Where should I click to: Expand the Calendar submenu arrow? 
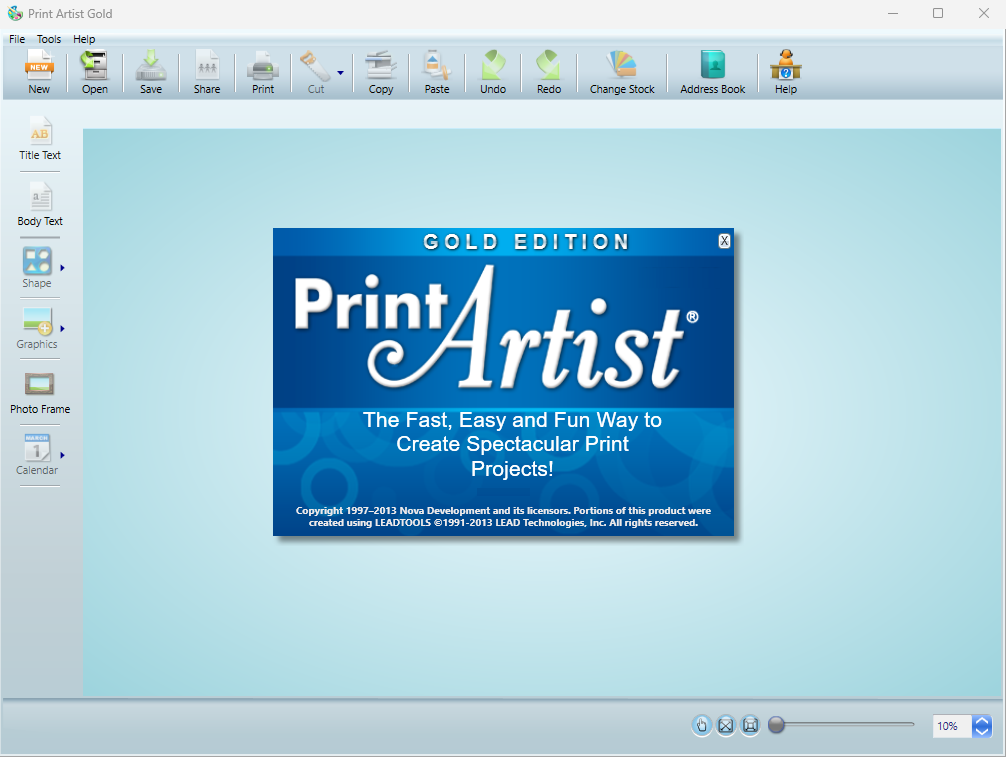tap(62, 455)
